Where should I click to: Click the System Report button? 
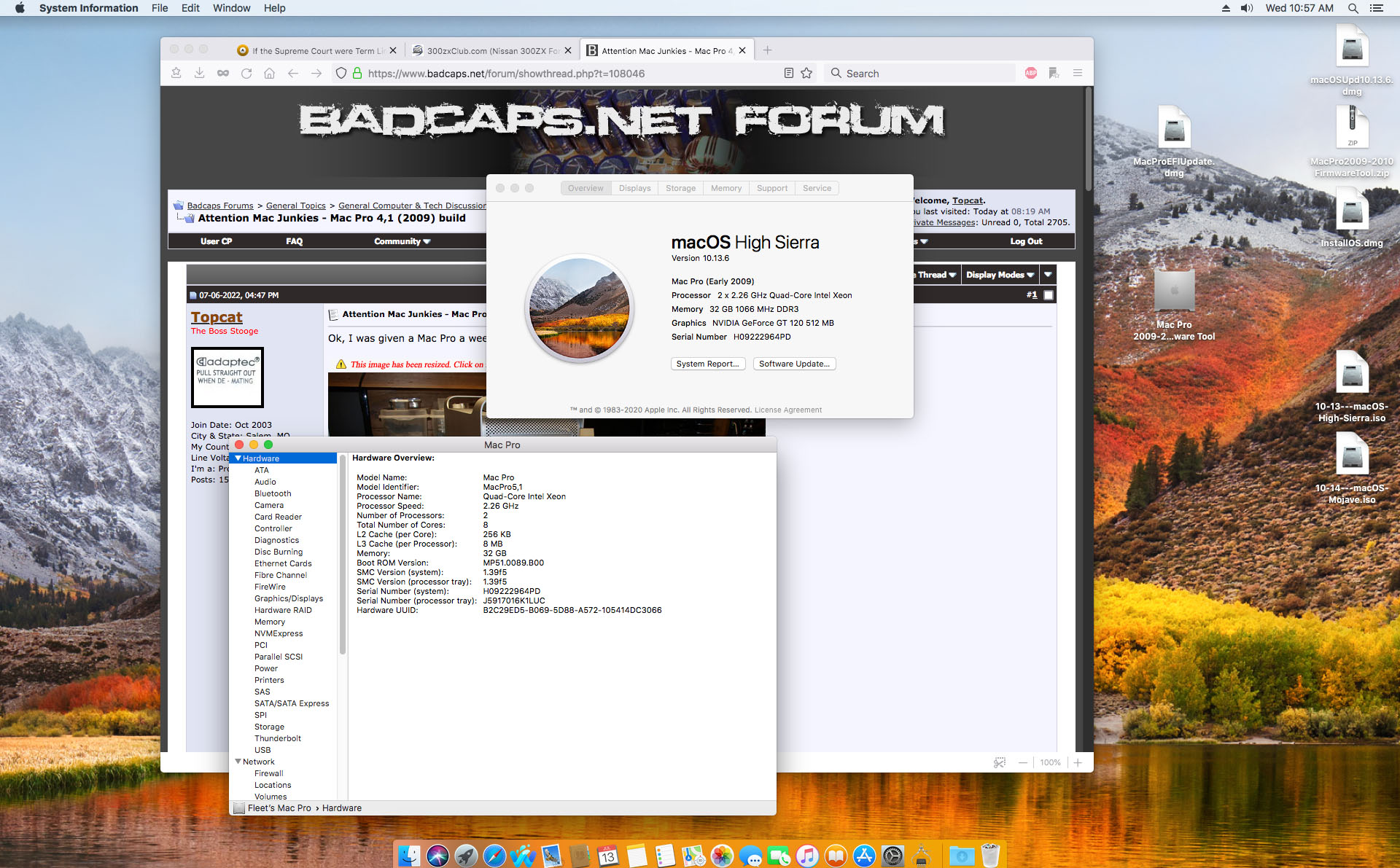click(x=707, y=364)
